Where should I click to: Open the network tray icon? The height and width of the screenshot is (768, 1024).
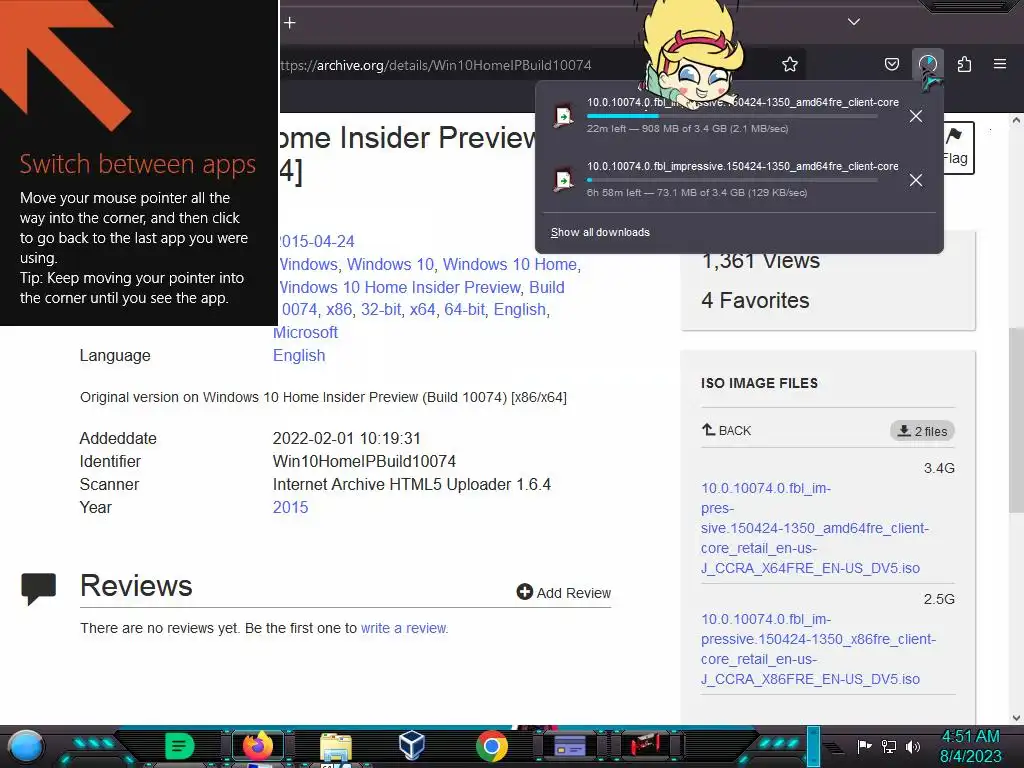pyautogui.click(x=888, y=746)
